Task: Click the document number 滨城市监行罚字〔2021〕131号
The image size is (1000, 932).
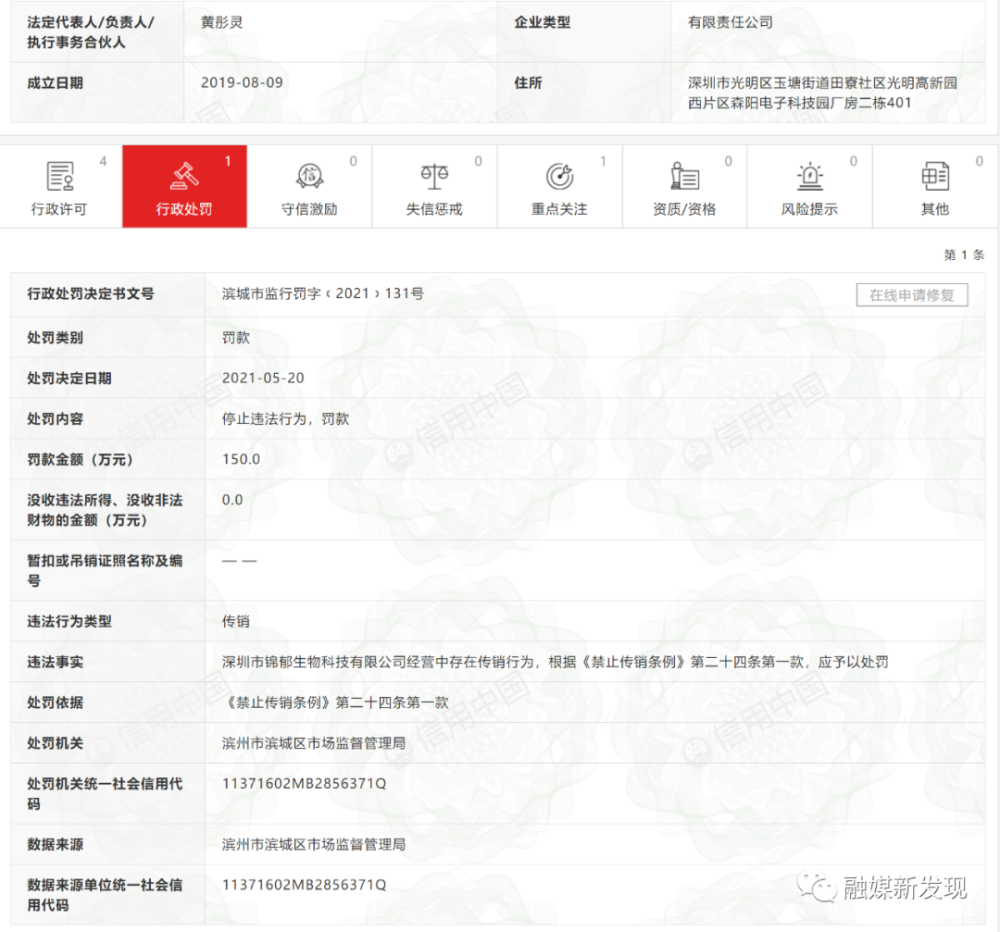Action: (x=323, y=293)
